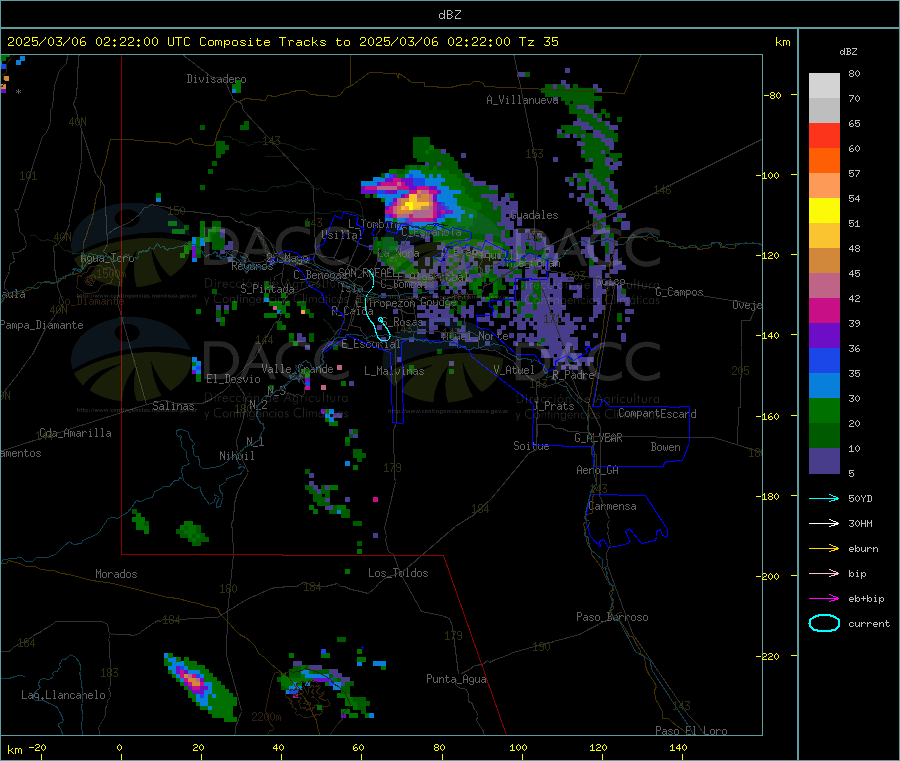Image resolution: width=900 pixels, height=761 pixels.
Task: Click the white 30HM arrow in legend
Action: click(x=824, y=523)
